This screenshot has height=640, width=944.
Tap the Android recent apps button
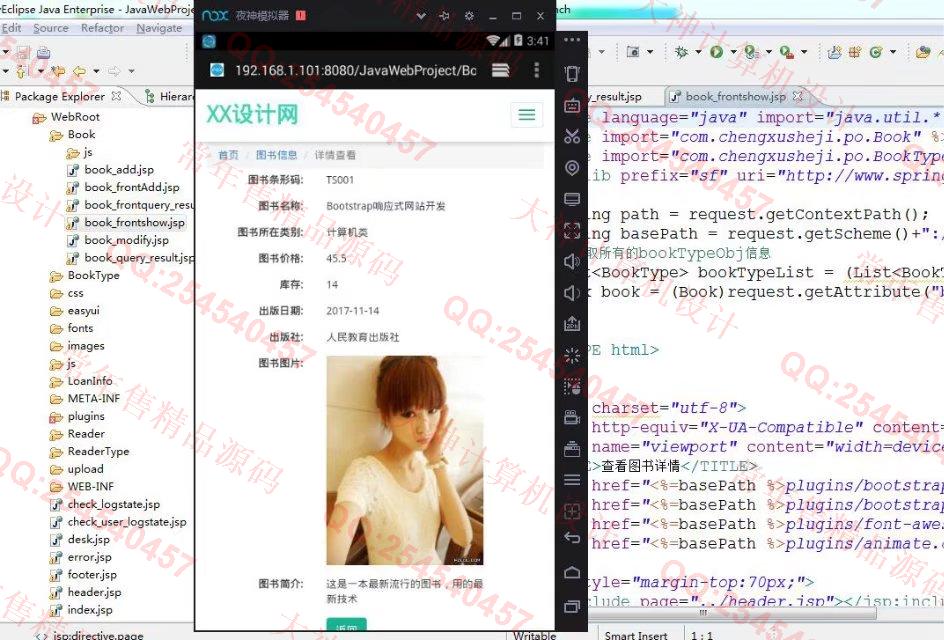(572, 606)
